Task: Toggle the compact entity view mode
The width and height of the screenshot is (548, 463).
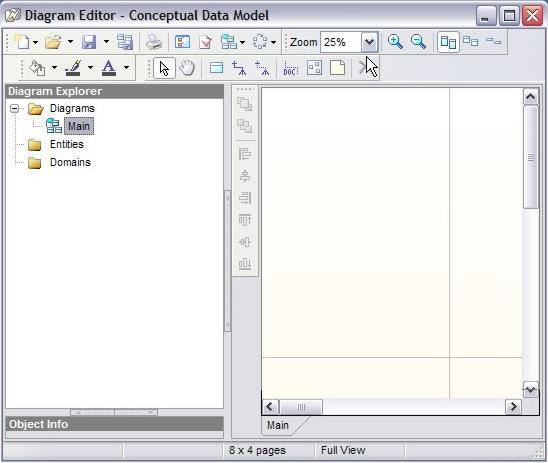Action: pos(493,42)
